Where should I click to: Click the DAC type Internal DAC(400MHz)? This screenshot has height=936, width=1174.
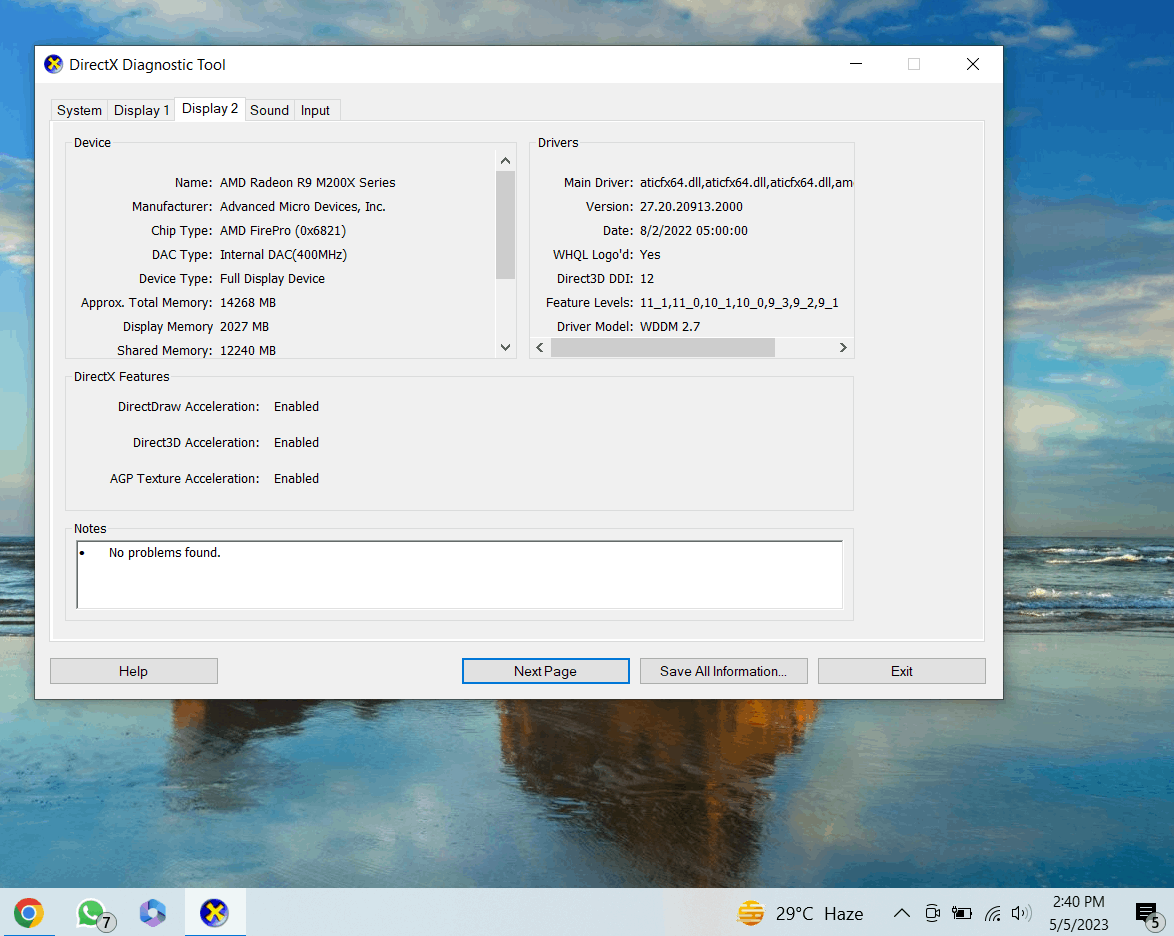point(283,255)
